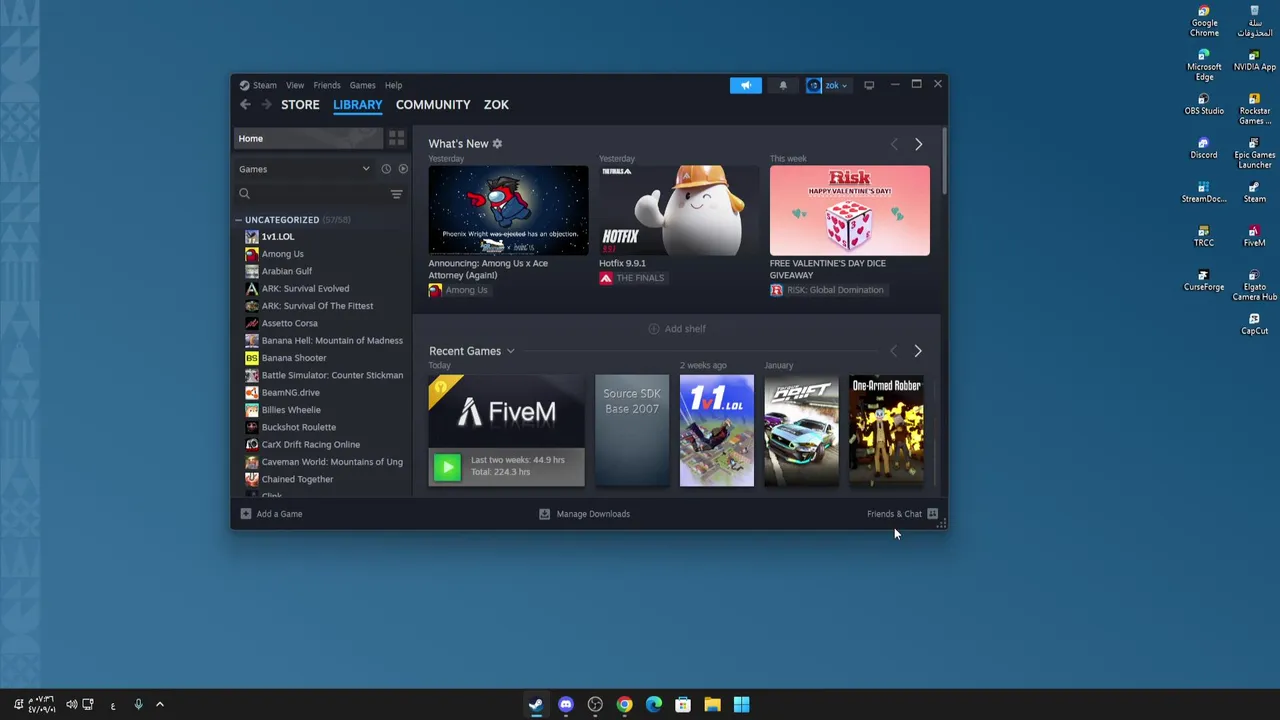This screenshot has height=720, width=1280.
Task: Open NVIDIA App desktop shortcut
Action: pos(1254,59)
